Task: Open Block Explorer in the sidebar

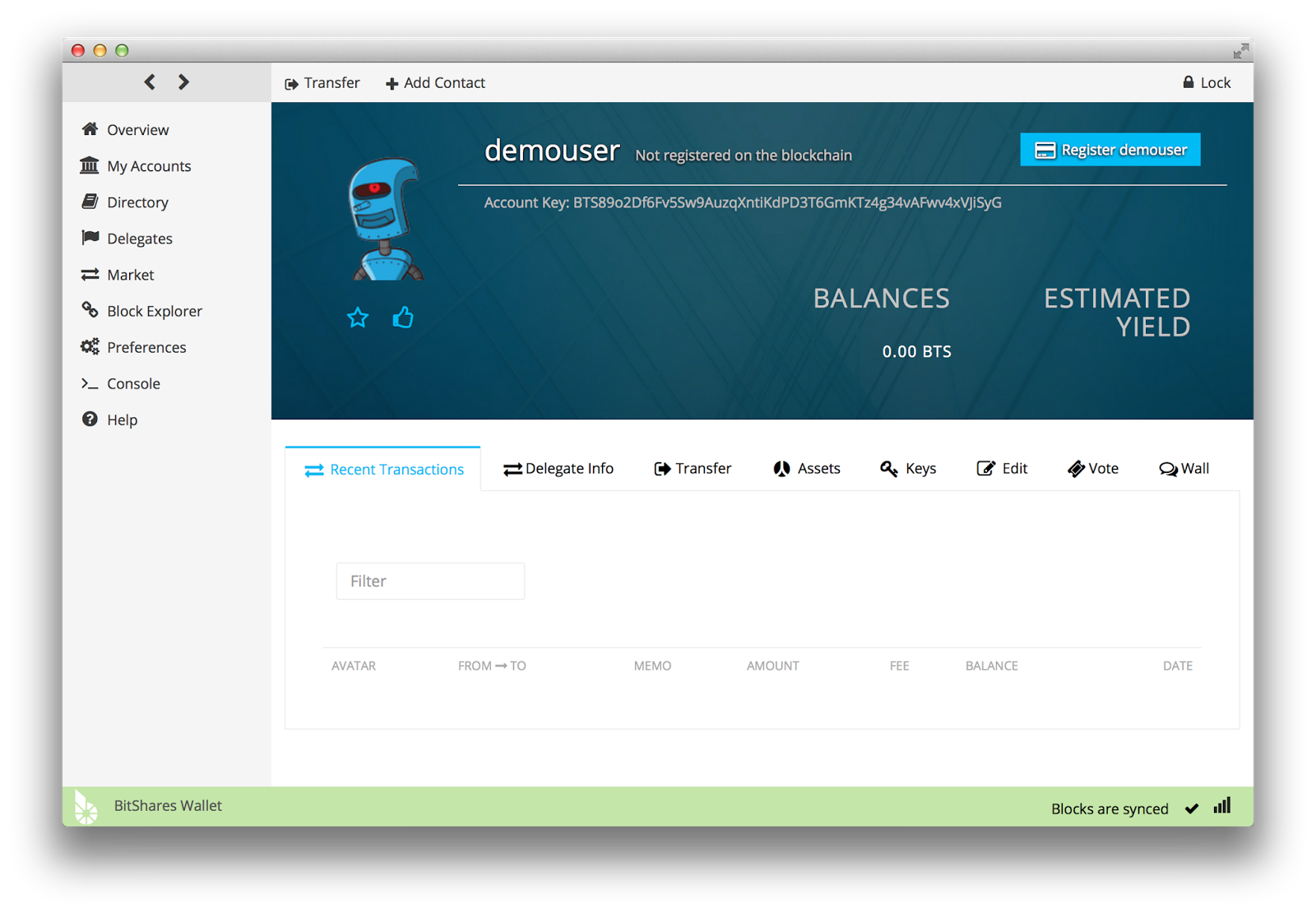Action: click(141, 310)
